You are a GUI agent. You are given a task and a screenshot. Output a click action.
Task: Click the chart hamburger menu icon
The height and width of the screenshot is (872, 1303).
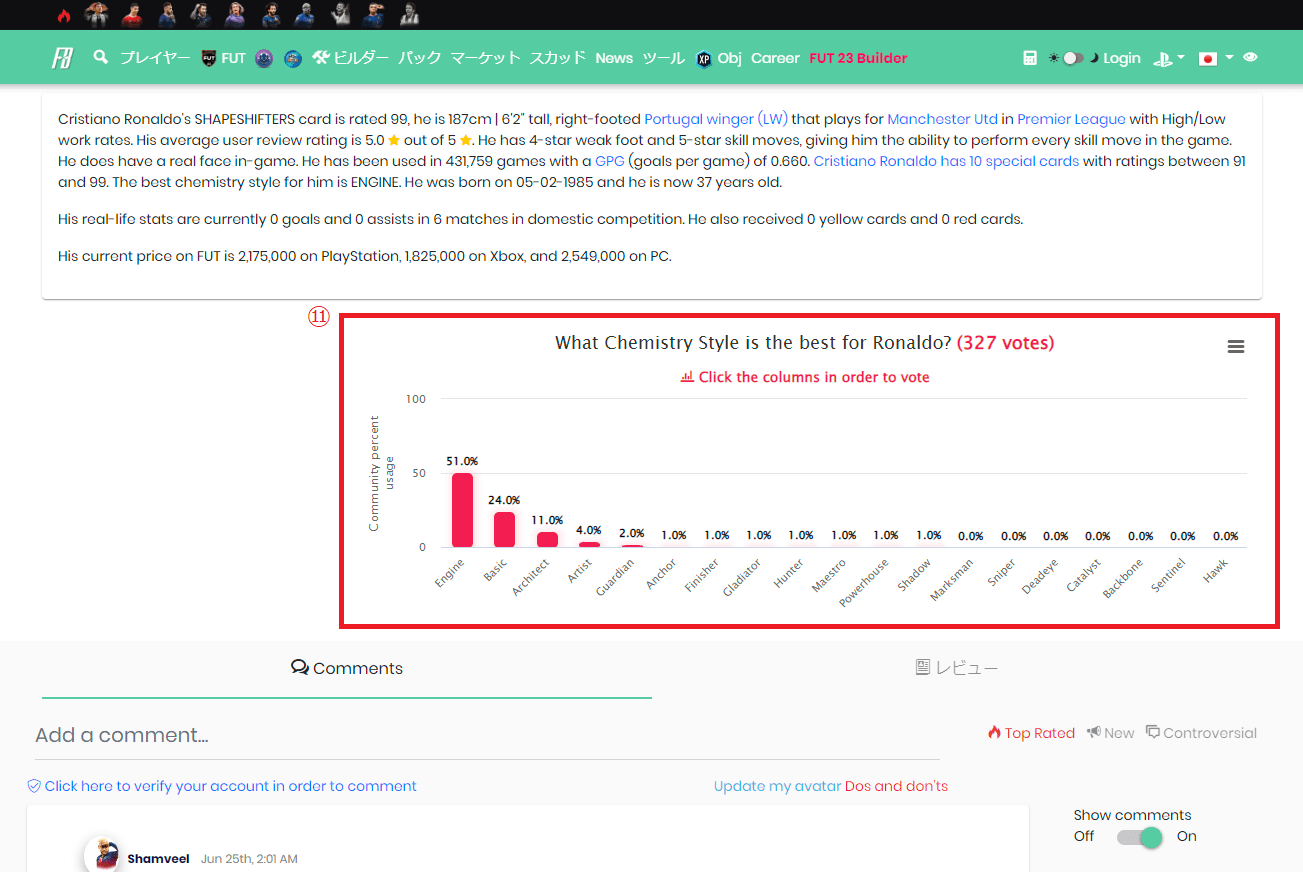[x=1236, y=346]
